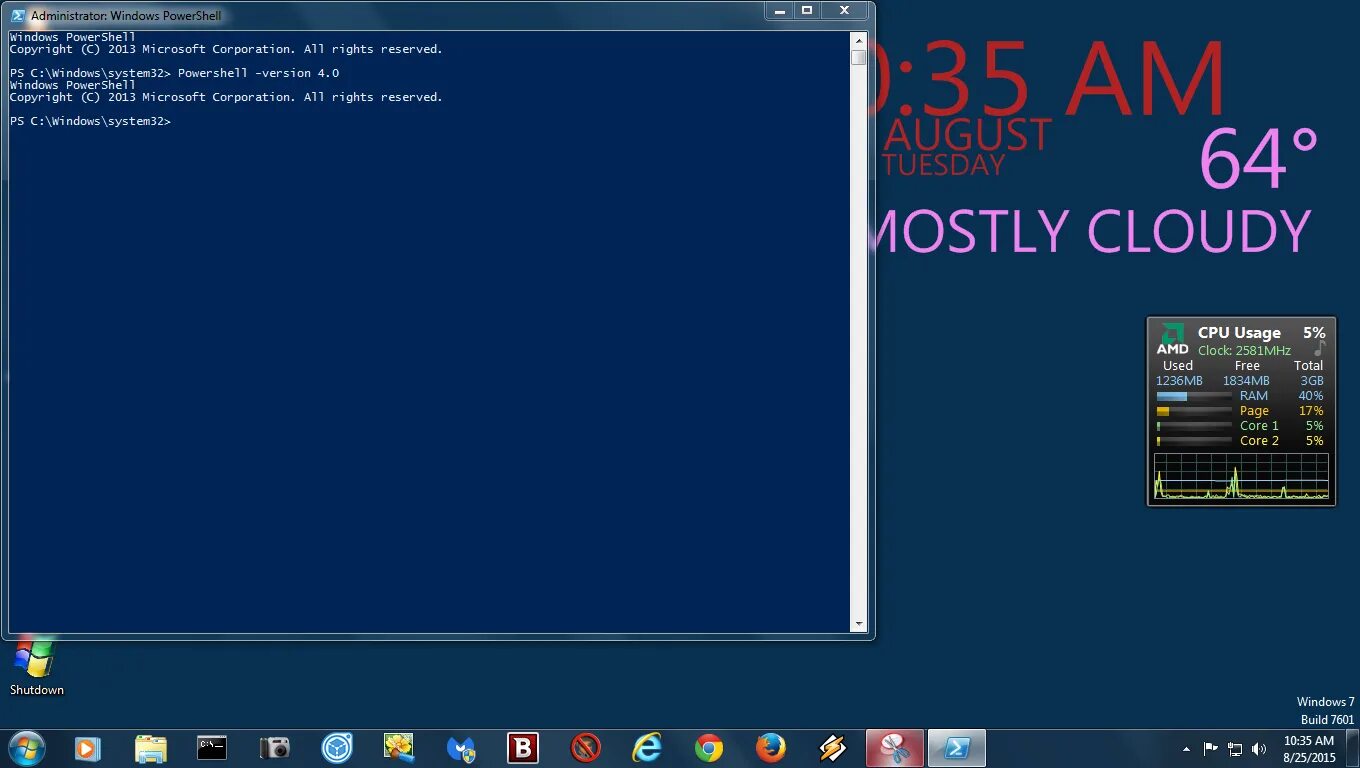
Task: Click 'Clock: 2581MHz' text in gadget
Action: pos(1244,351)
